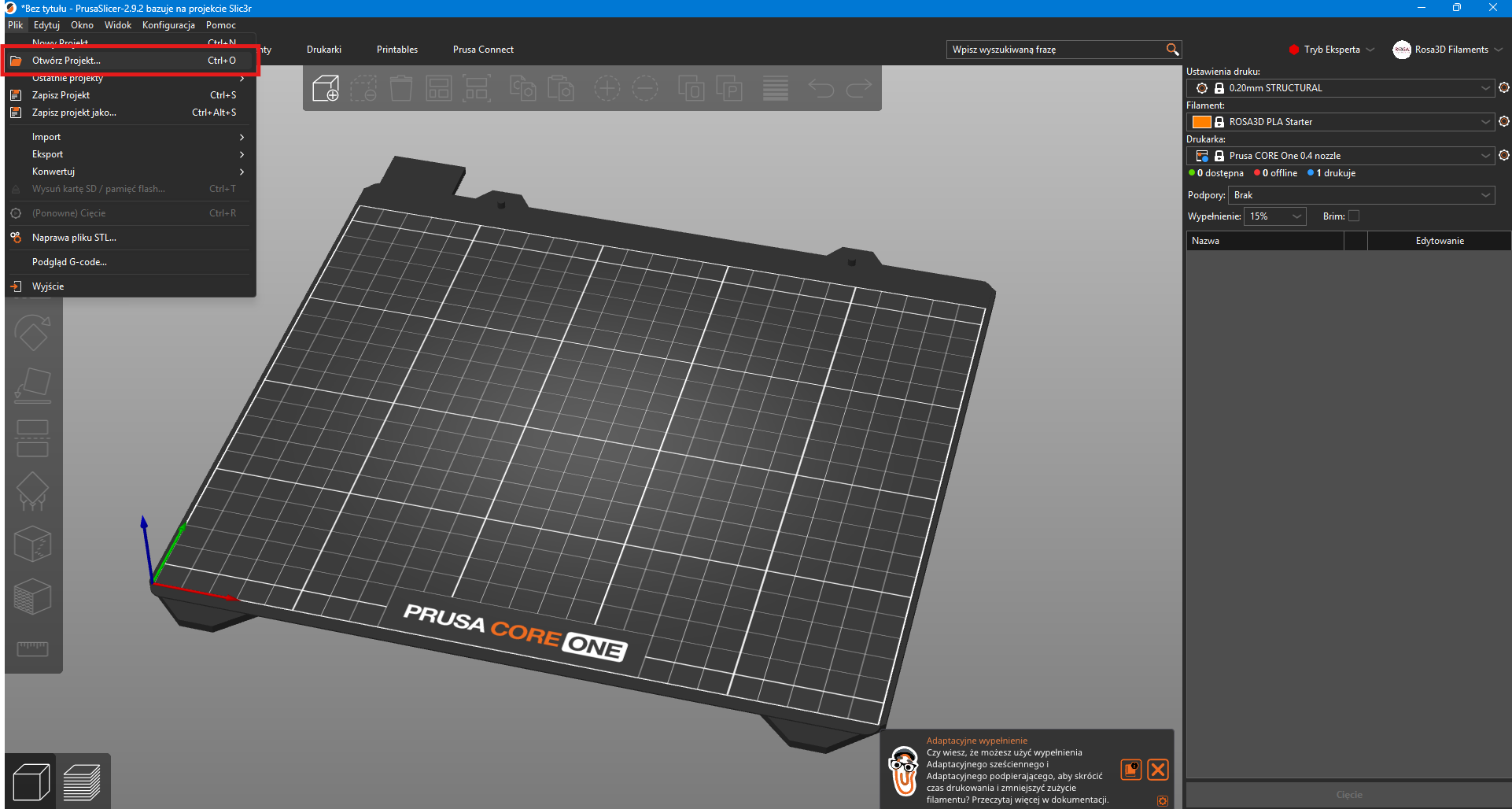The height and width of the screenshot is (809, 1512).
Task: Open the Rosa3D Filaments account dropdown
Action: tap(1448, 50)
